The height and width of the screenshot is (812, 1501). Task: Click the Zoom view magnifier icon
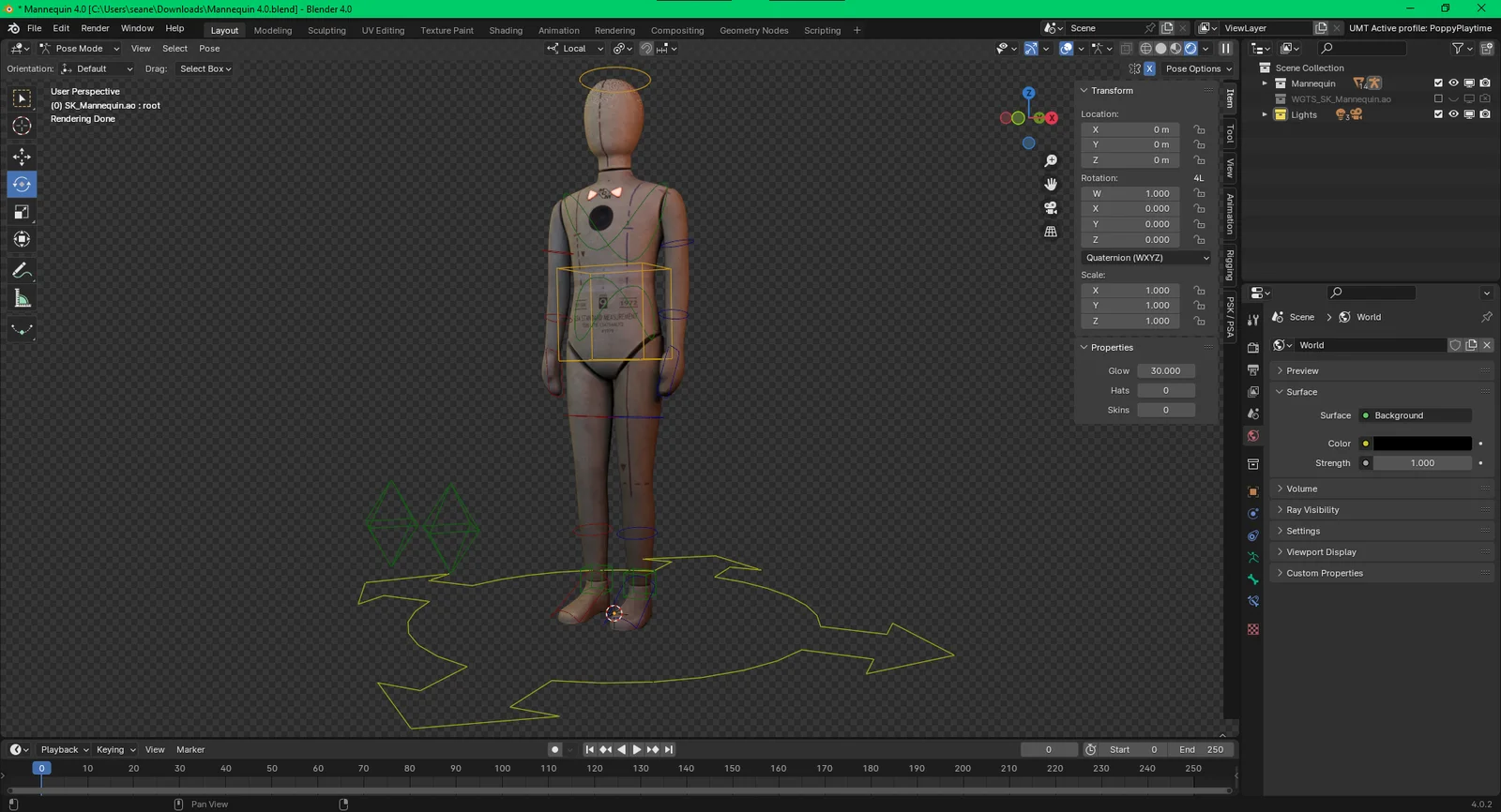(1051, 161)
